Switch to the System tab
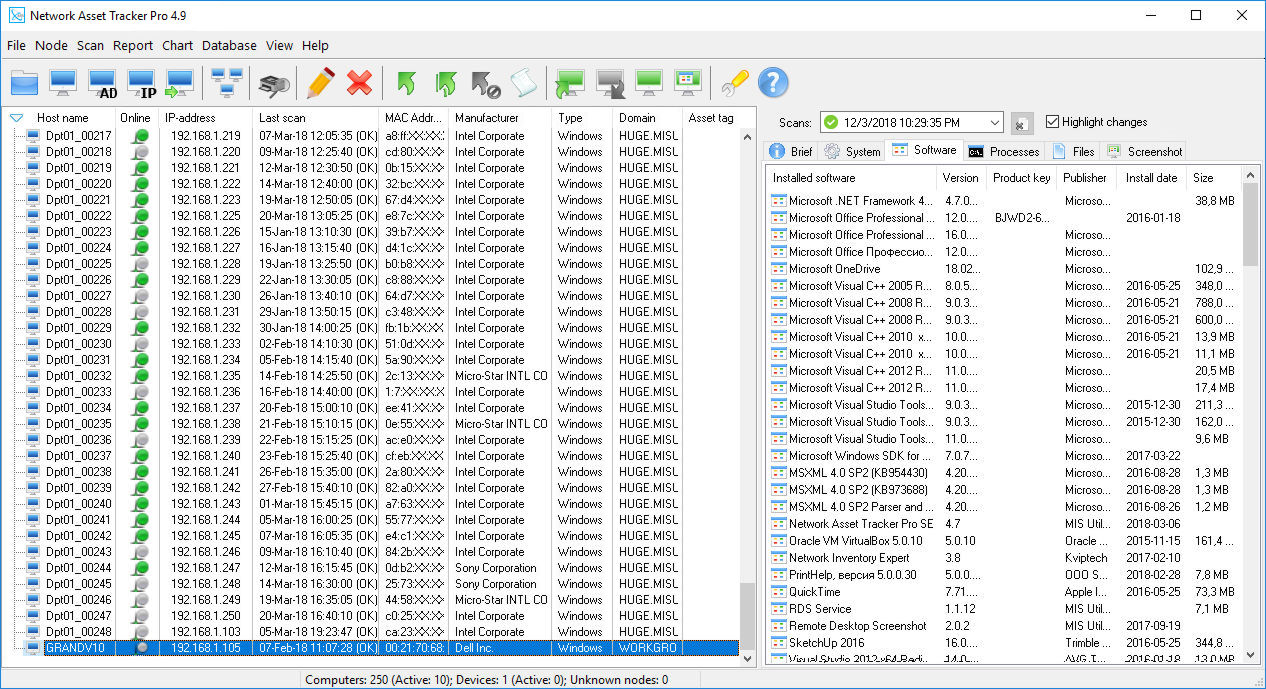Screen dimensions: 1266x689 pos(852,151)
